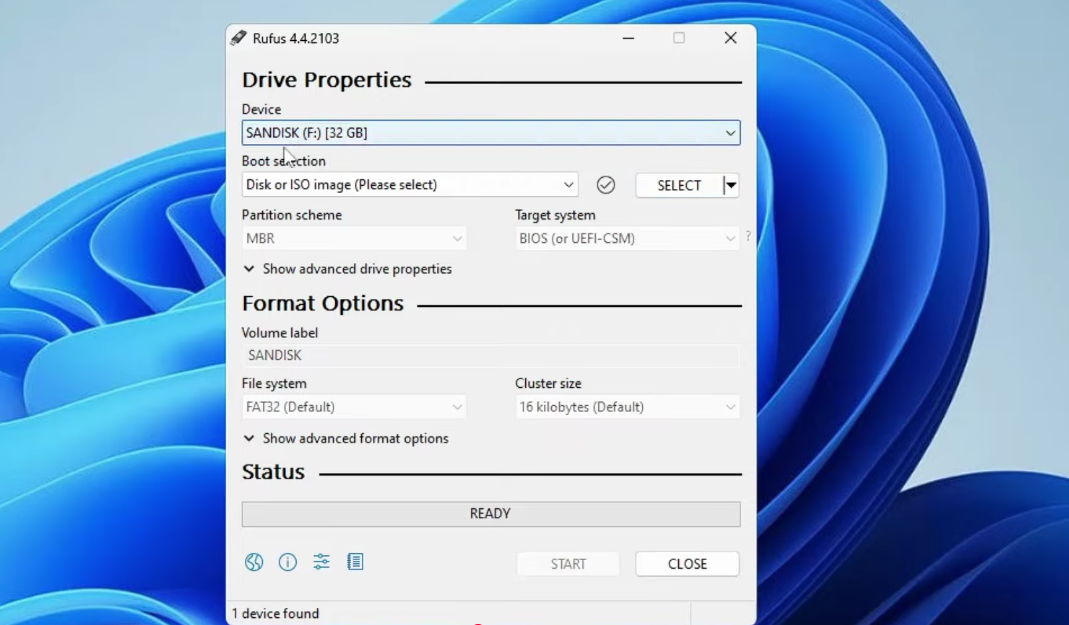
Task: Click the Volume label field SANDISK
Action: (491, 355)
